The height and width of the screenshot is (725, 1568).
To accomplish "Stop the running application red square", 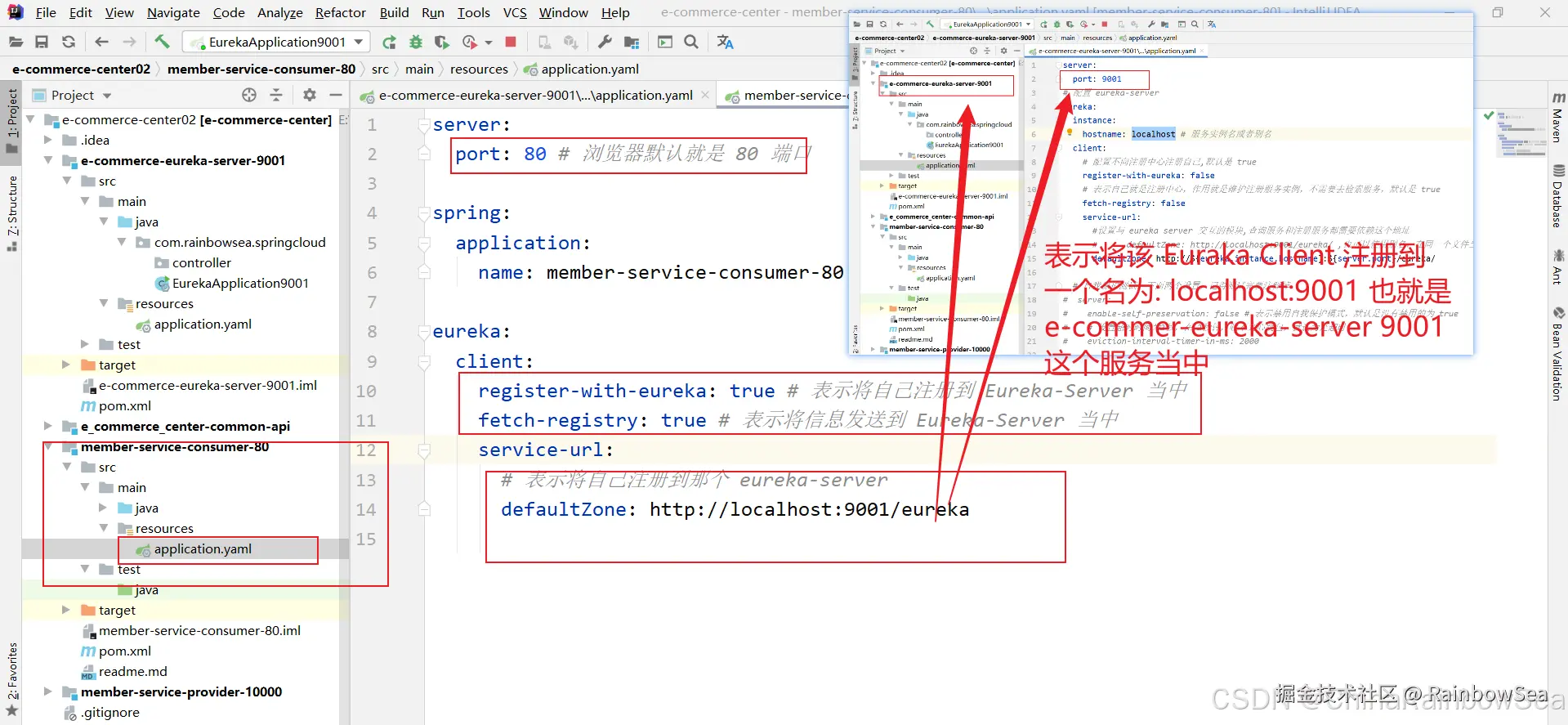I will [511, 42].
